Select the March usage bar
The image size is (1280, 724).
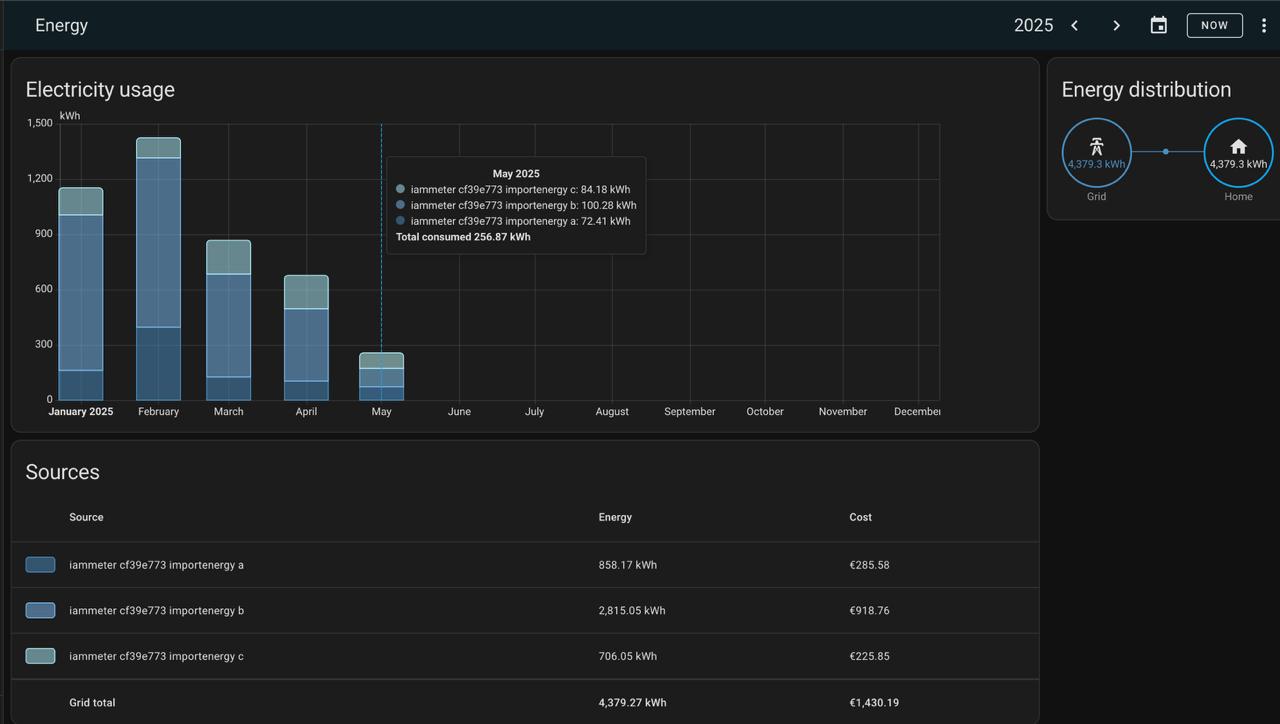point(228,320)
